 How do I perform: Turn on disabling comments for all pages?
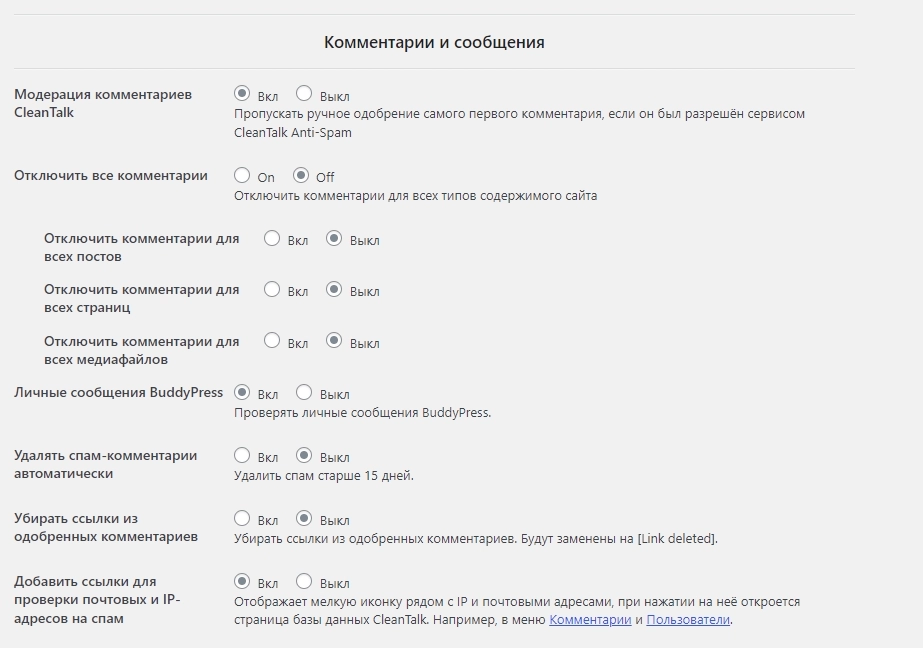point(272,290)
